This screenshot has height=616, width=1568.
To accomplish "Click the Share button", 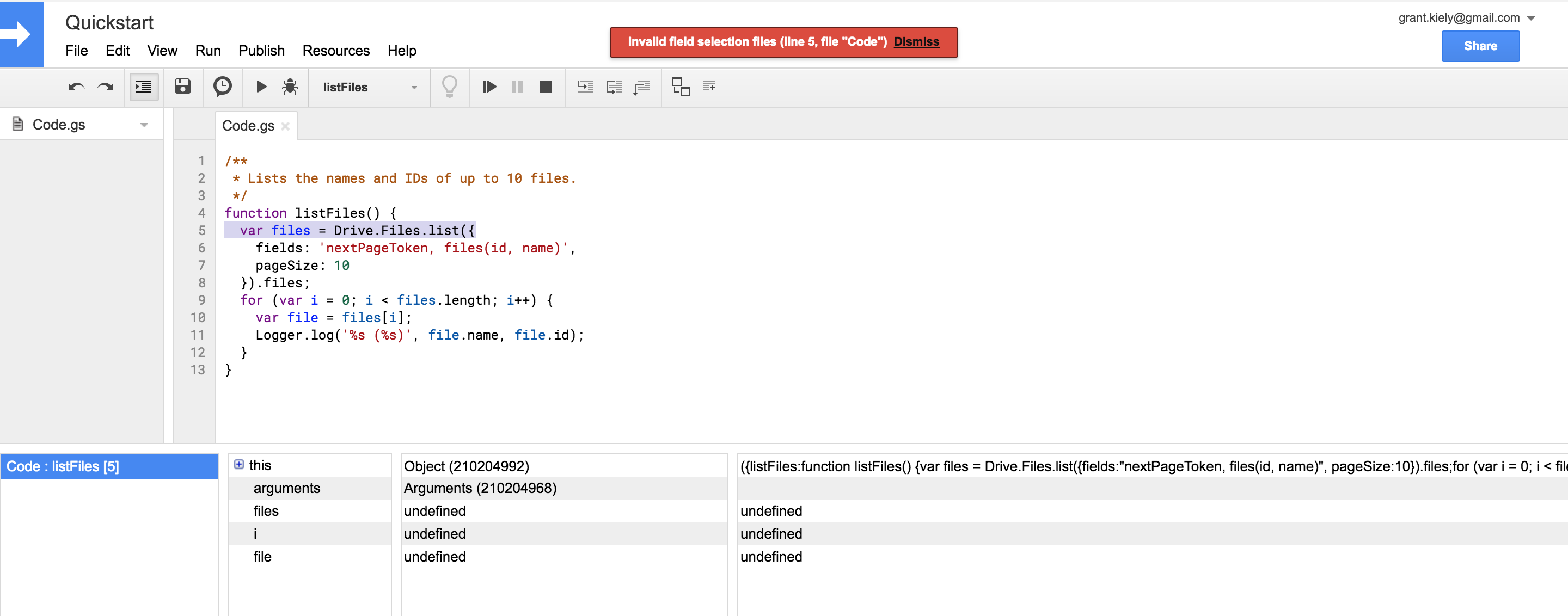I will (x=1480, y=46).
